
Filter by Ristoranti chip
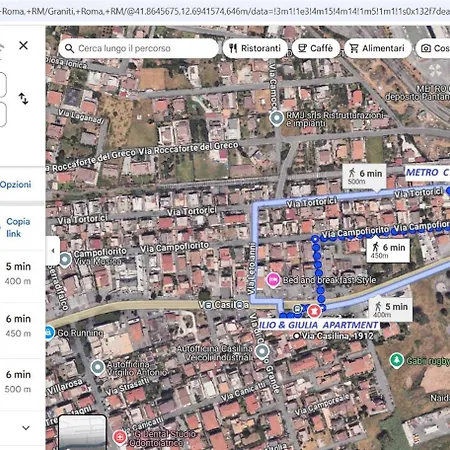coord(255,48)
